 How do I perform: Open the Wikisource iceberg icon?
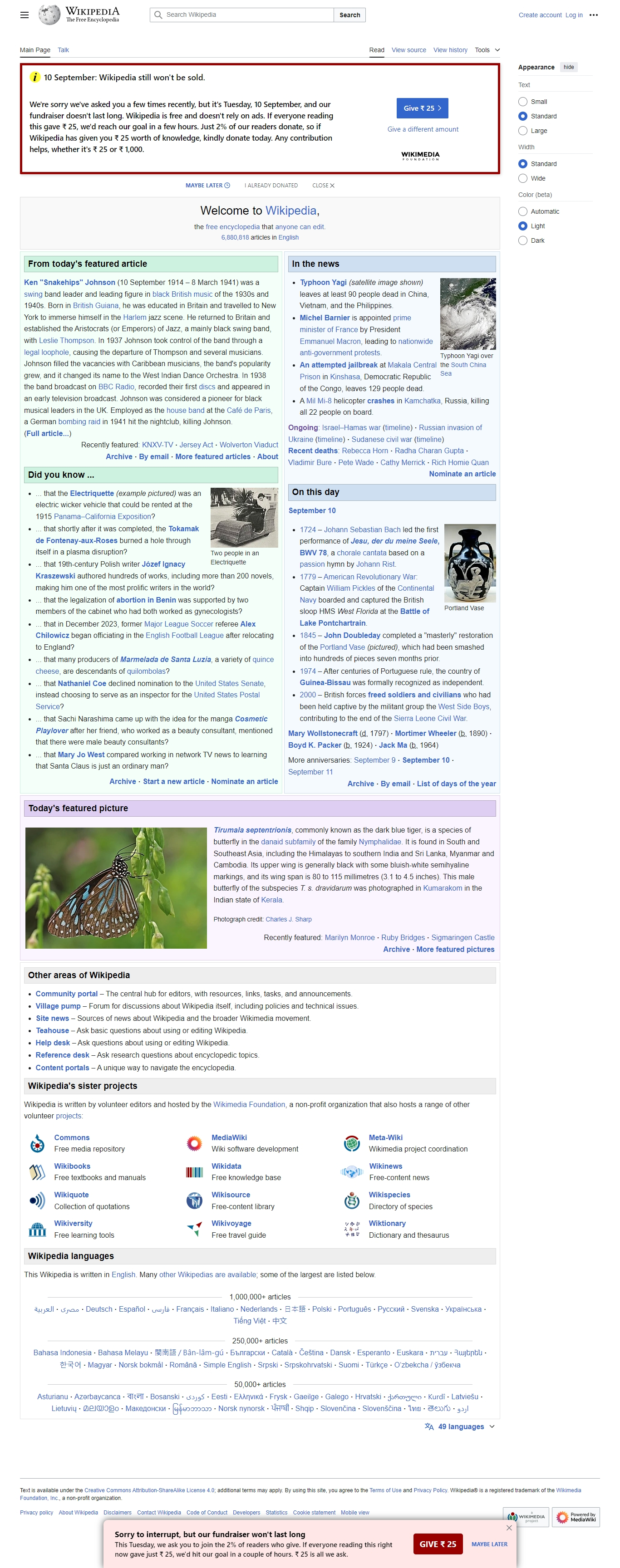coord(194,1200)
